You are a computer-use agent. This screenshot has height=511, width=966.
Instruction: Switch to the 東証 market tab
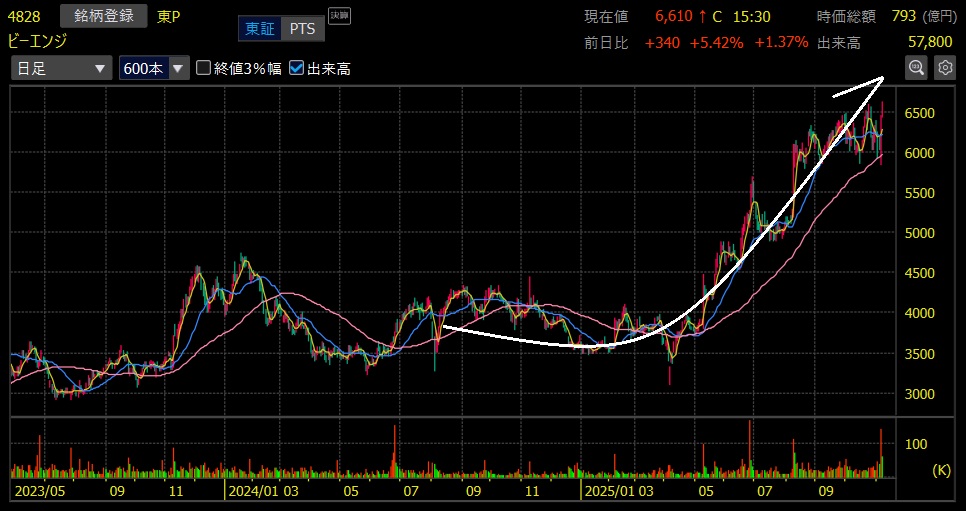coord(260,29)
